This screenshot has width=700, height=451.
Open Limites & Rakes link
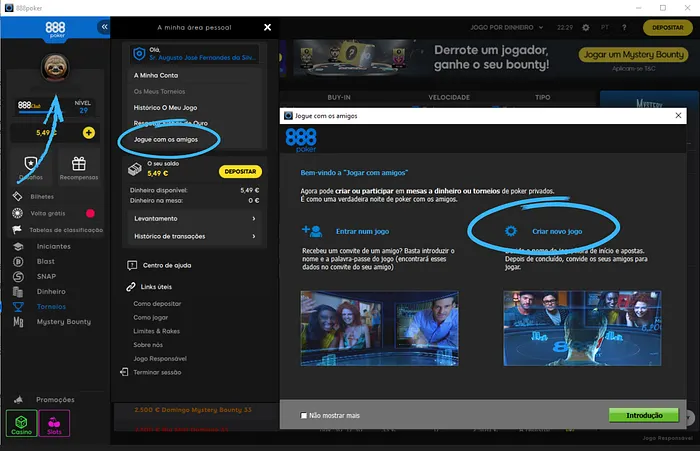pyautogui.click(x=156, y=331)
